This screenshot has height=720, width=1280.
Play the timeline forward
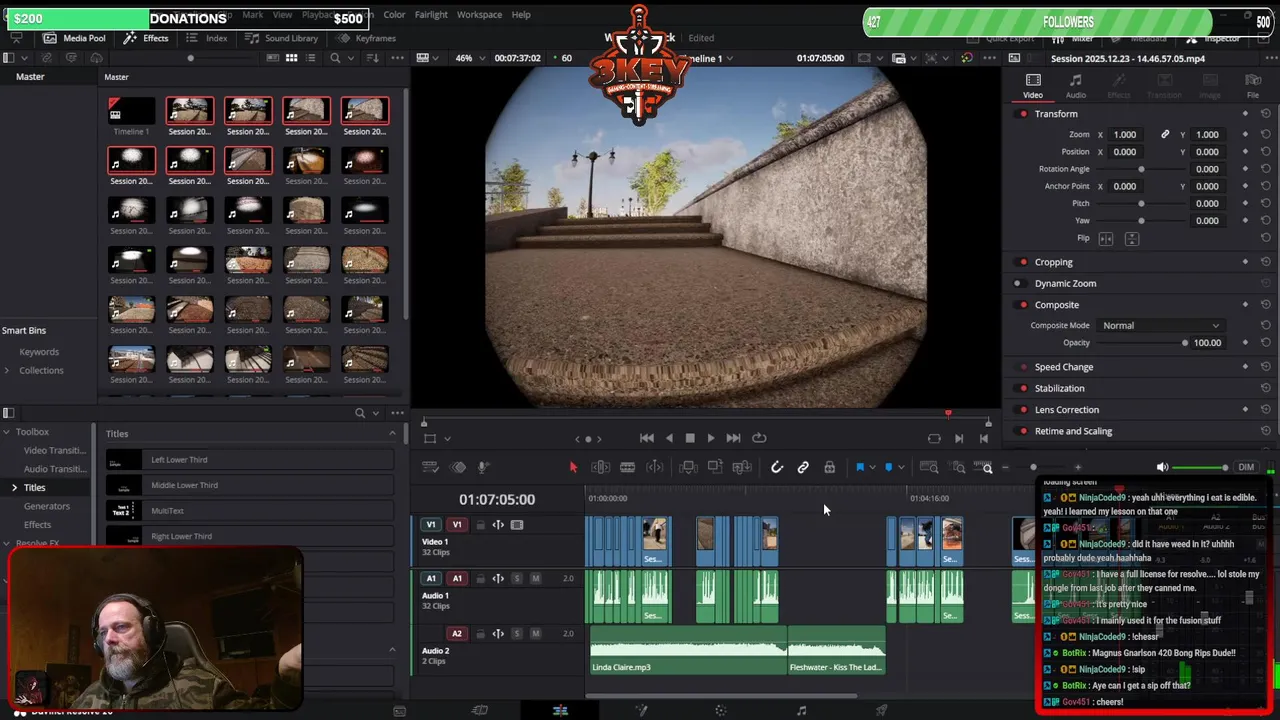click(711, 438)
